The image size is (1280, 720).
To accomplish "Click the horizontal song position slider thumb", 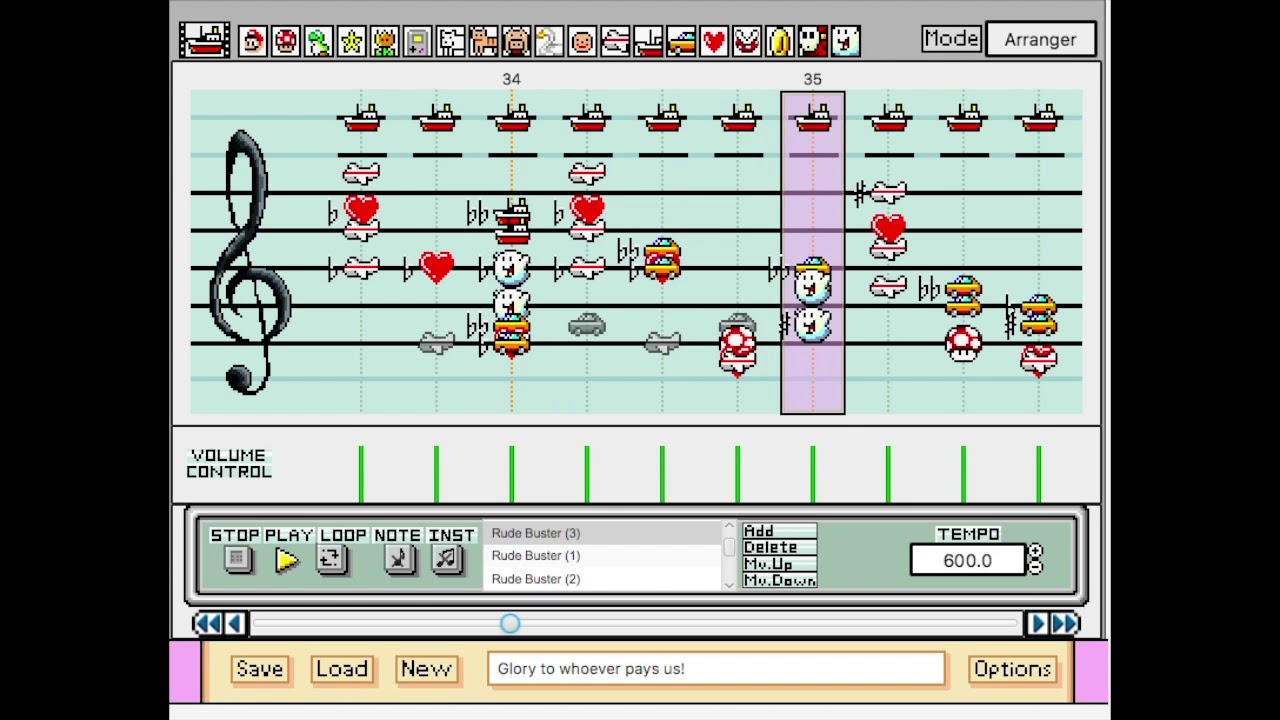I will click(x=510, y=624).
